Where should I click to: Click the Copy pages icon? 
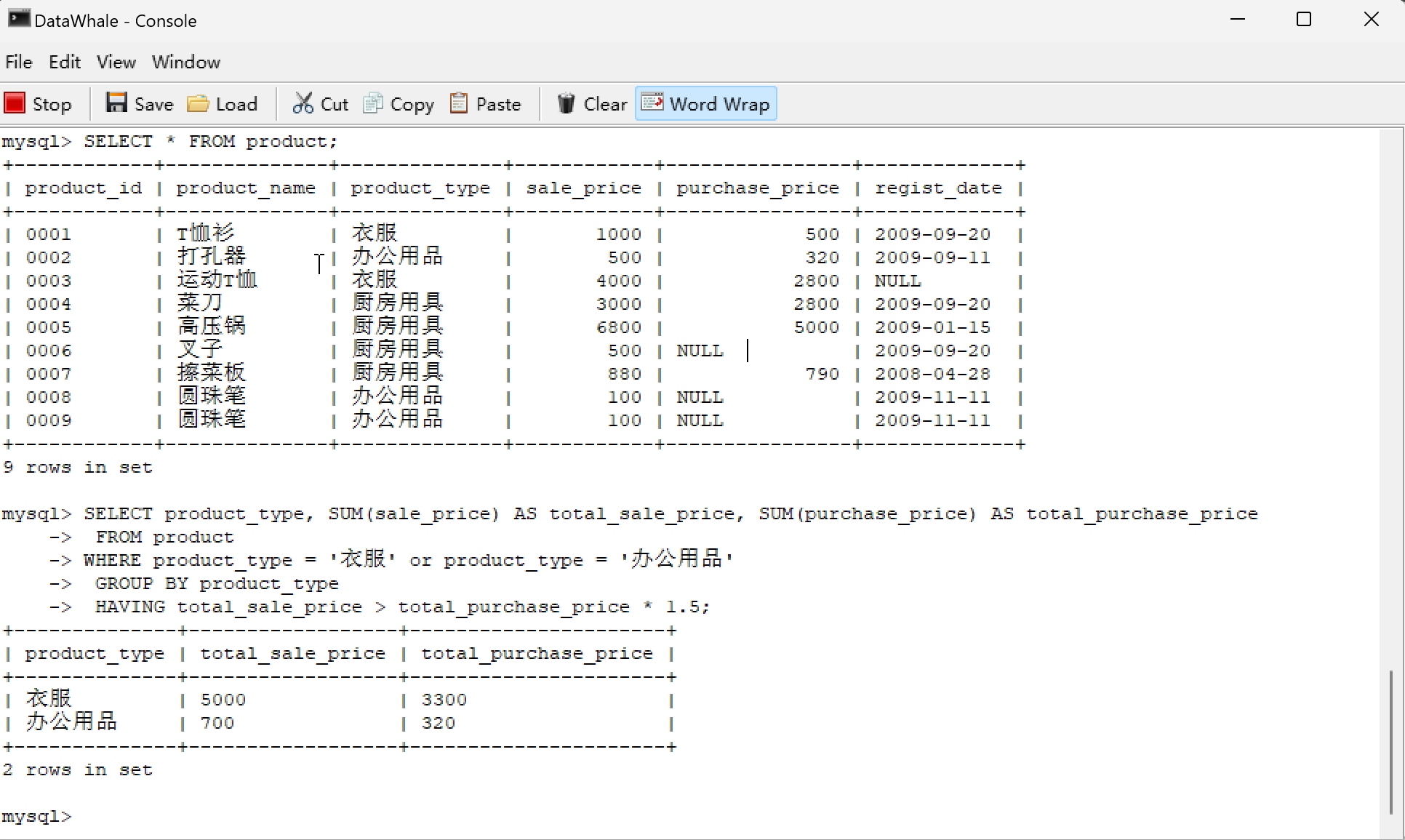(x=373, y=103)
